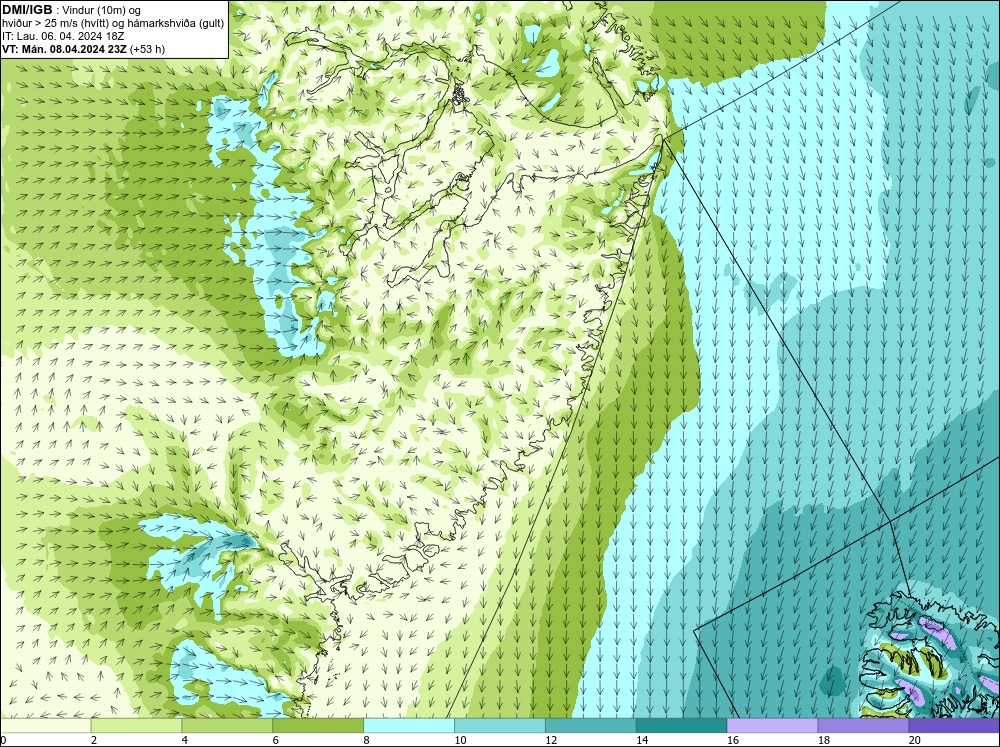The width and height of the screenshot is (1000, 747).
Task: Click the DMI/IGB title text
Action: [x=29, y=10]
